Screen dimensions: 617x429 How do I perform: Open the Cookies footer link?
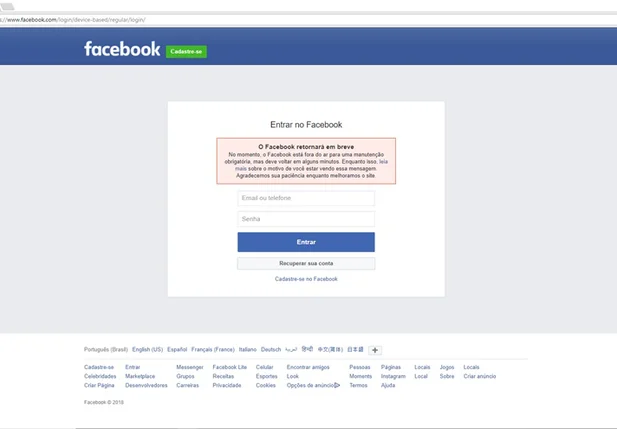pos(266,385)
